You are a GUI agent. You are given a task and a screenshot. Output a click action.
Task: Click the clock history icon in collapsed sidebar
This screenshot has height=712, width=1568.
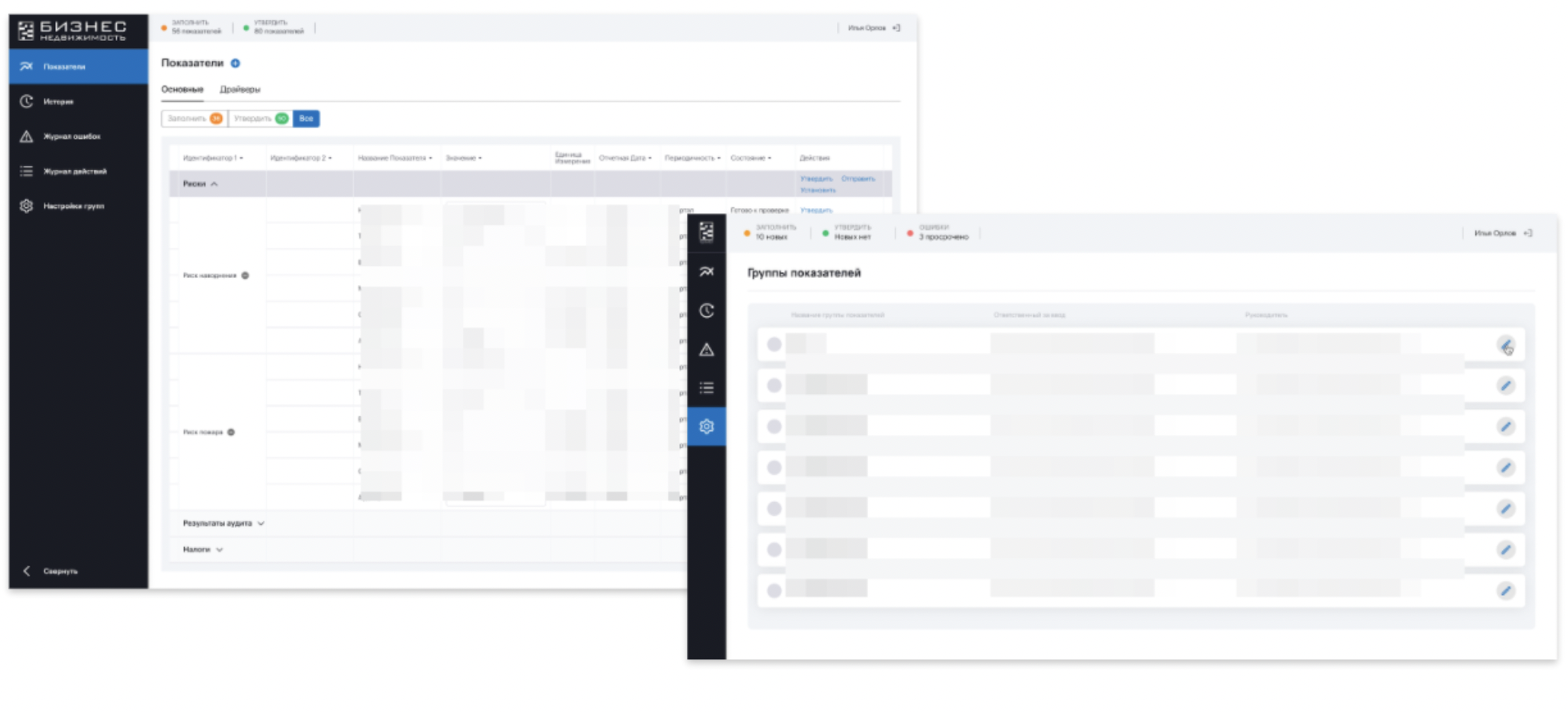pos(706,311)
